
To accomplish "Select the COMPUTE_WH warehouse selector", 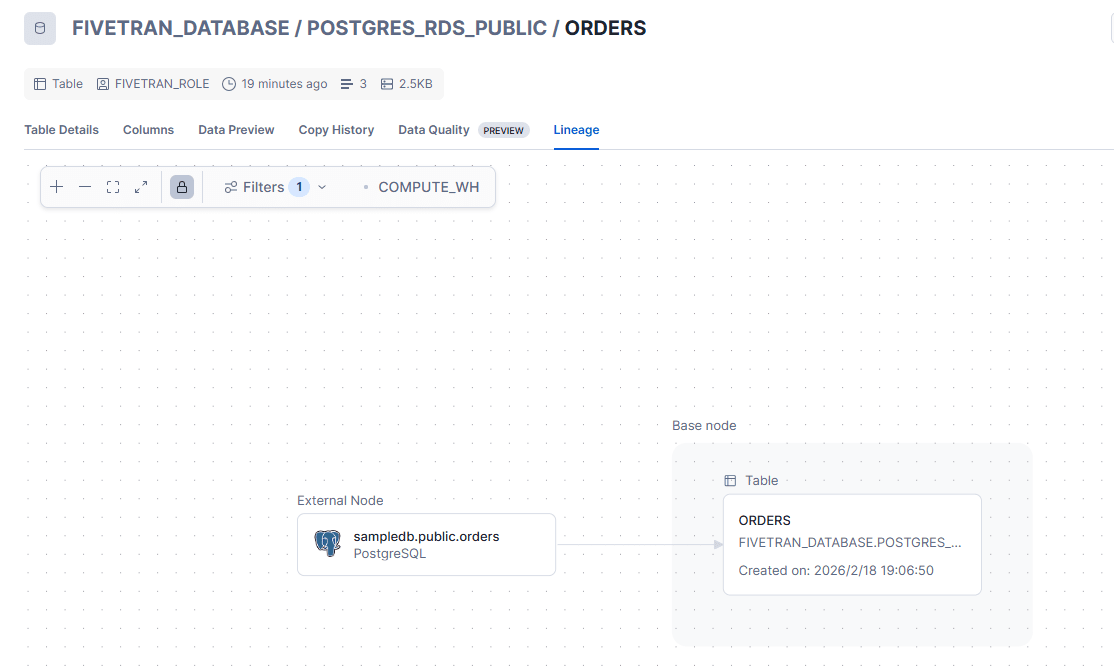I will pyautogui.click(x=427, y=187).
